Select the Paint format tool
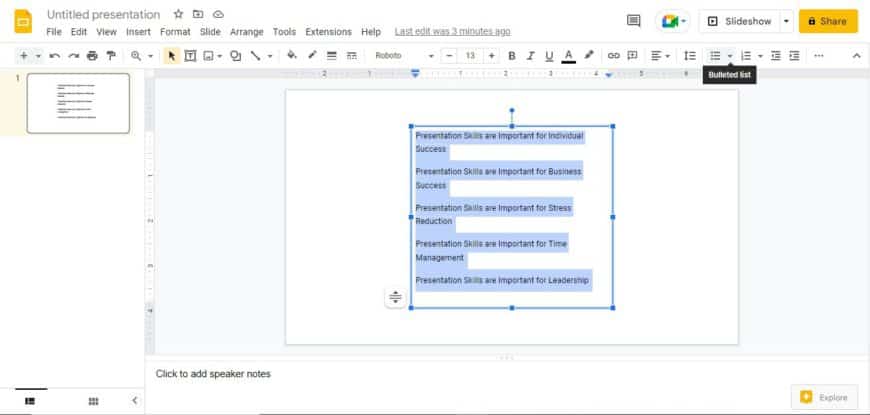Viewport: 870px width, 415px height. (x=111, y=56)
